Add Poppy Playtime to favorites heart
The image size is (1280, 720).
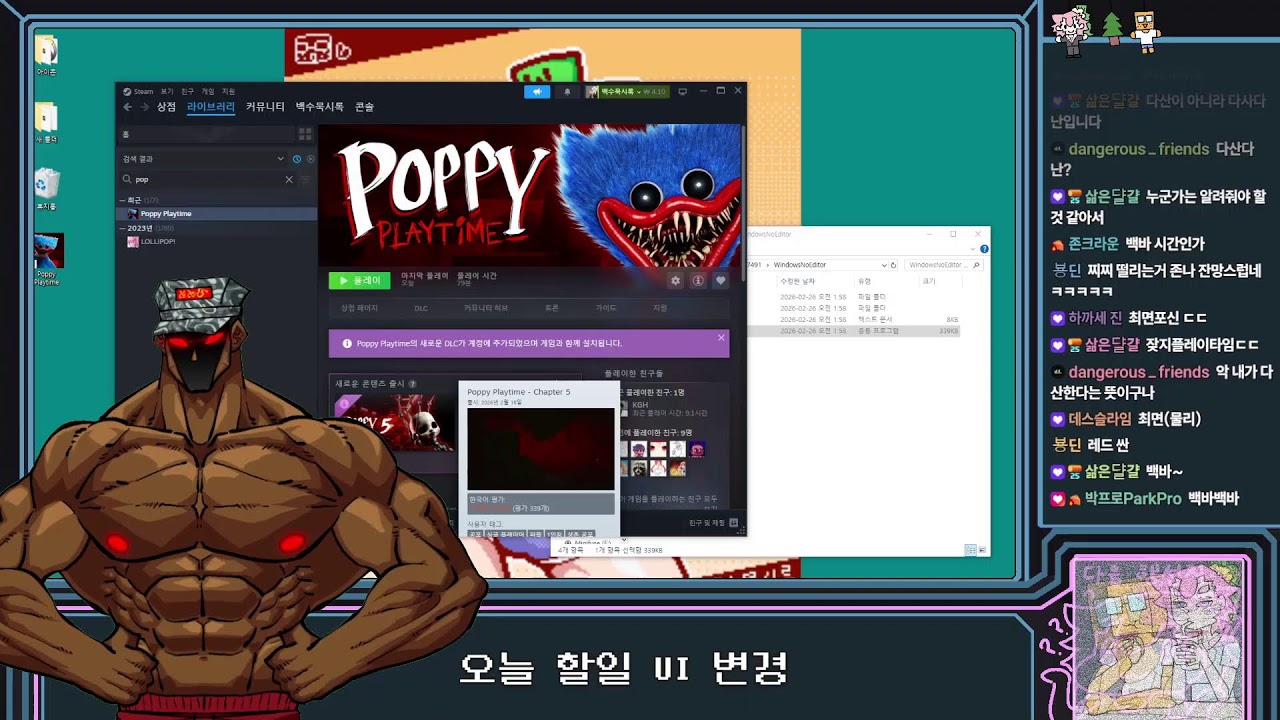pyautogui.click(x=720, y=281)
